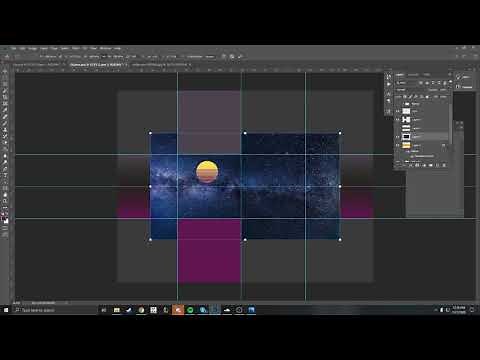Image resolution: width=480 pixels, height=360 pixels.
Task: Open the Layers panel options menu
Action: click(x=449, y=75)
